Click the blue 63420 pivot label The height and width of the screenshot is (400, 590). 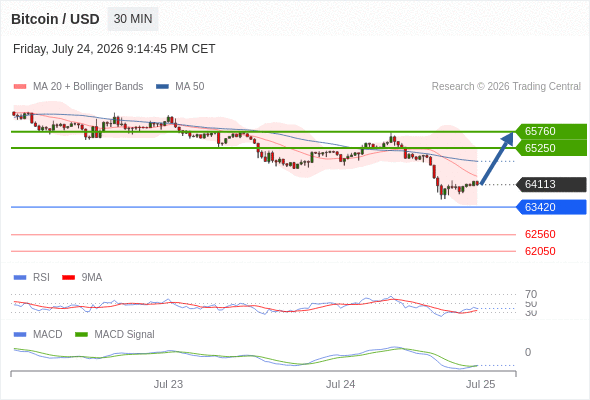[551, 207]
